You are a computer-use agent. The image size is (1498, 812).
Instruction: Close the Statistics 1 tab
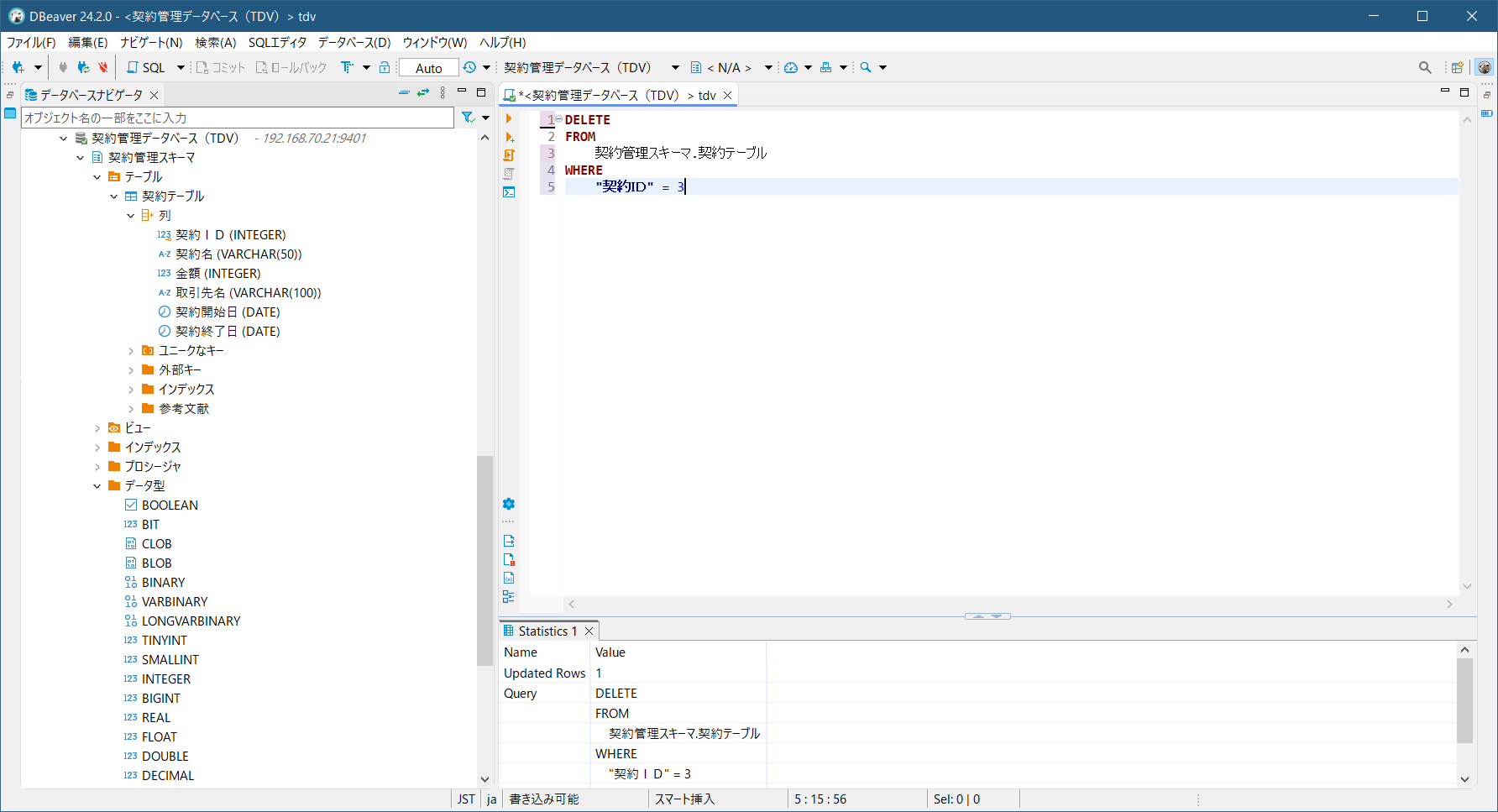click(589, 631)
